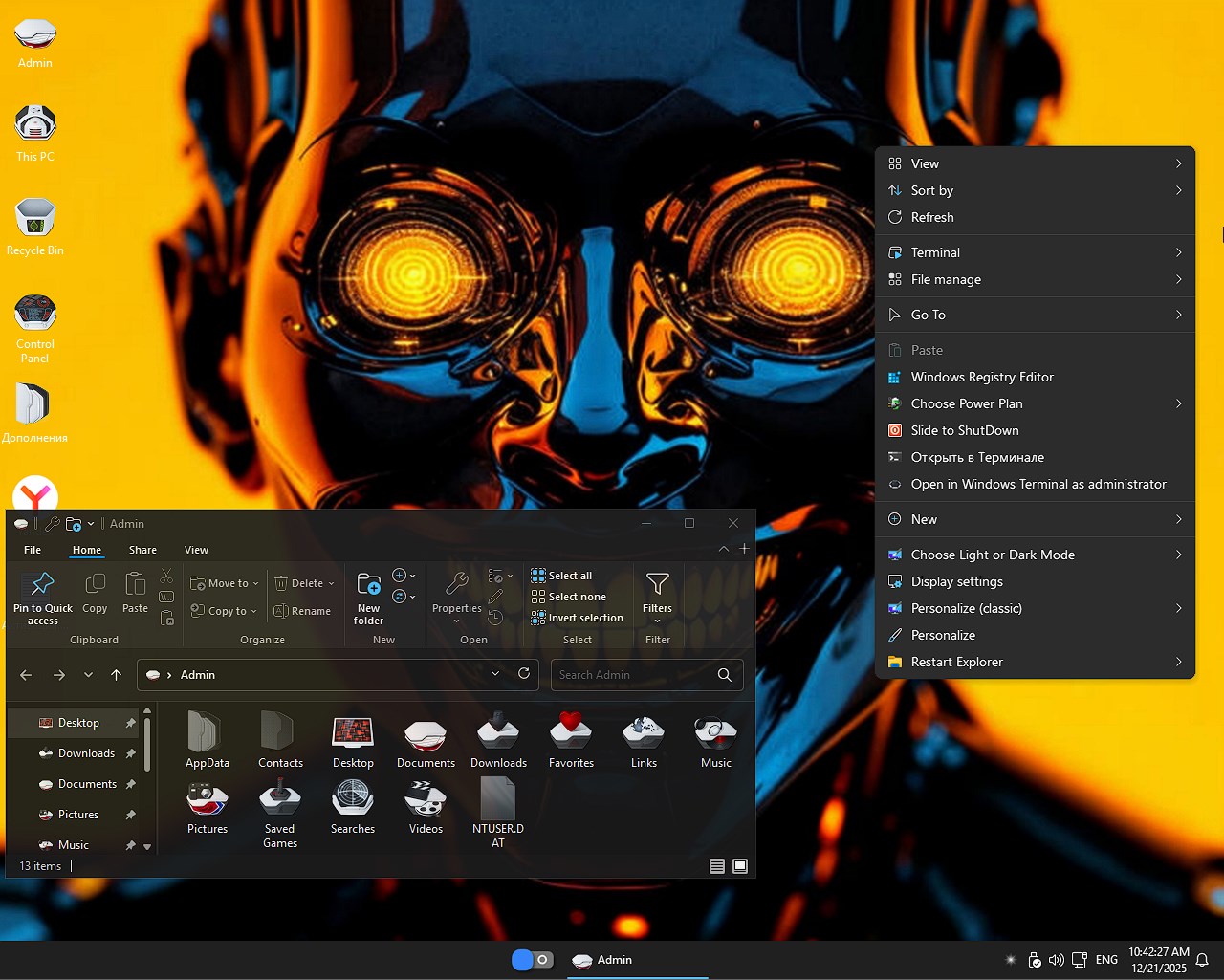Click the Rename button
Image resolution: width=1224 pixels, height=980 pixels.
tap(310, 610)
